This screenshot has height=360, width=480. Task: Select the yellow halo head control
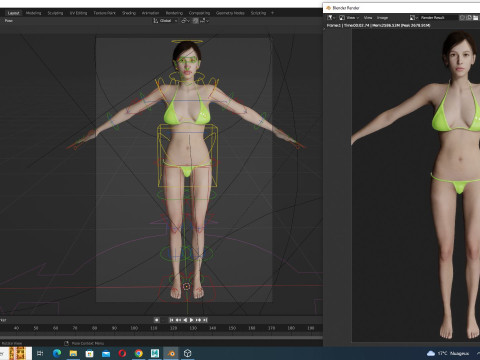click(187, 42)
